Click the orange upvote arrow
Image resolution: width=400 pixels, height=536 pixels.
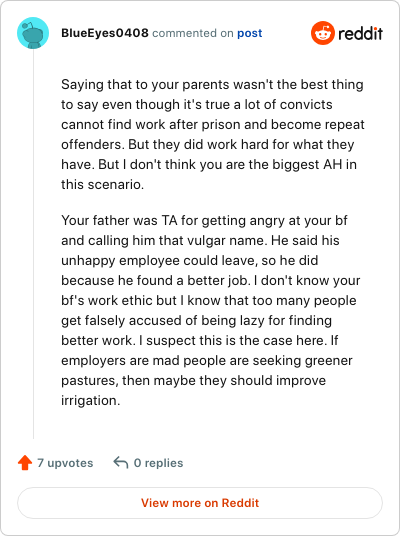tap(25, 463)
